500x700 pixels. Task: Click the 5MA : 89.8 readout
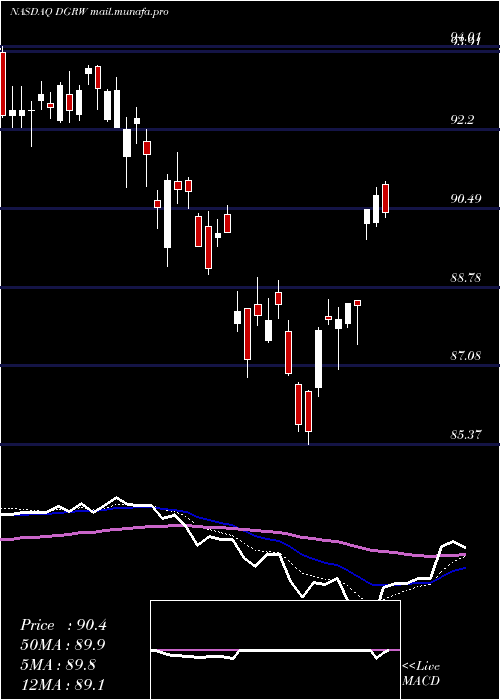(58, 664)
